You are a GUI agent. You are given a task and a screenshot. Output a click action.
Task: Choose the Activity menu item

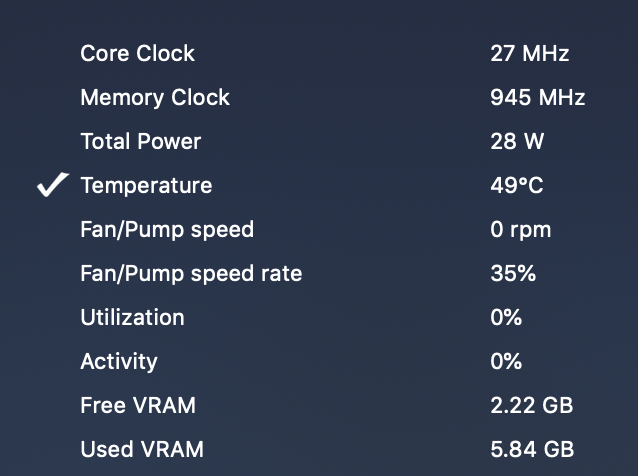119,362
